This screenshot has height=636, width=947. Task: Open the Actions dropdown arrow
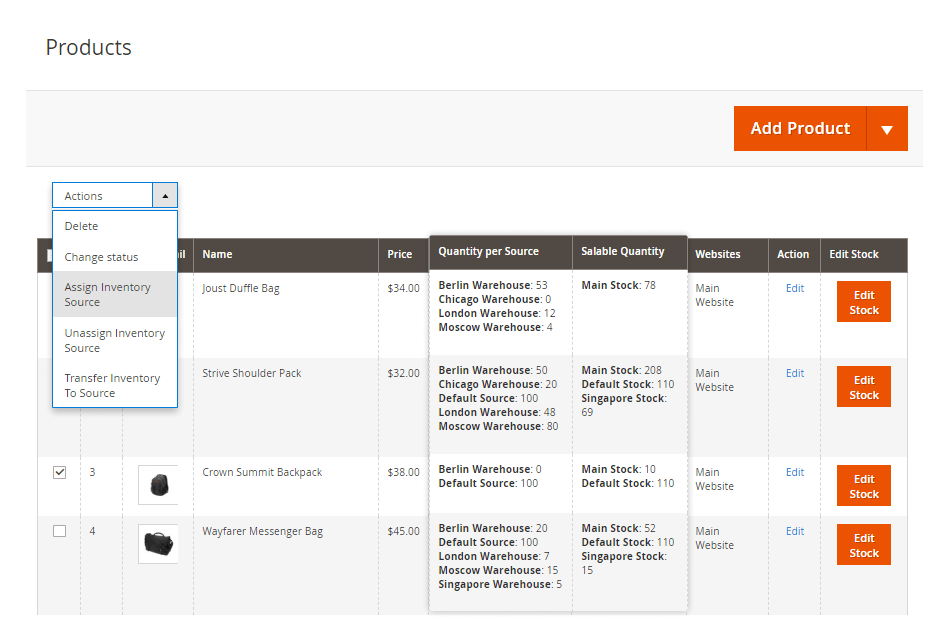(165, 196)
